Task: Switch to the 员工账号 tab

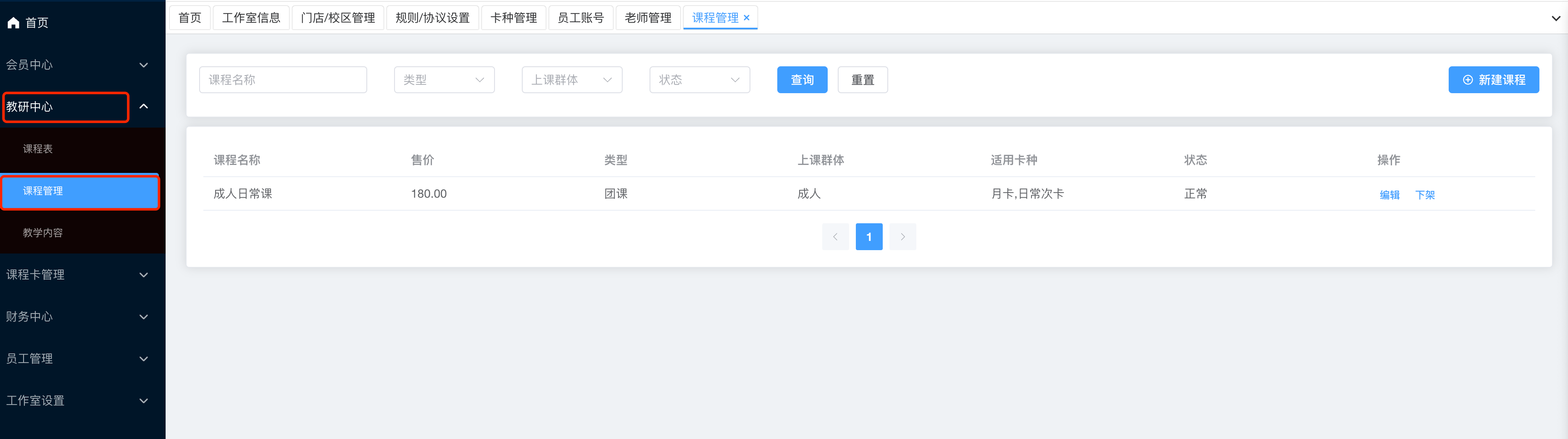Action: (x=581, y=18)
